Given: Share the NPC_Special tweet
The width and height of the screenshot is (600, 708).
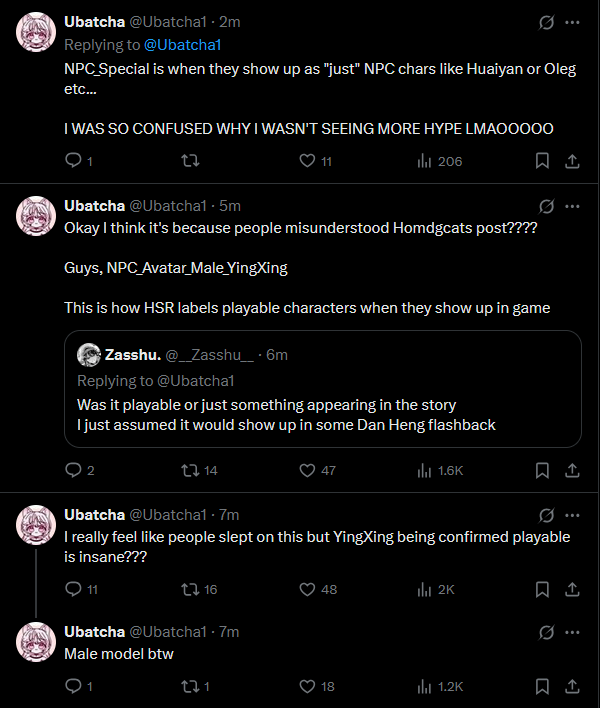Looking at the screenshot, I should (x=572, y=161).
